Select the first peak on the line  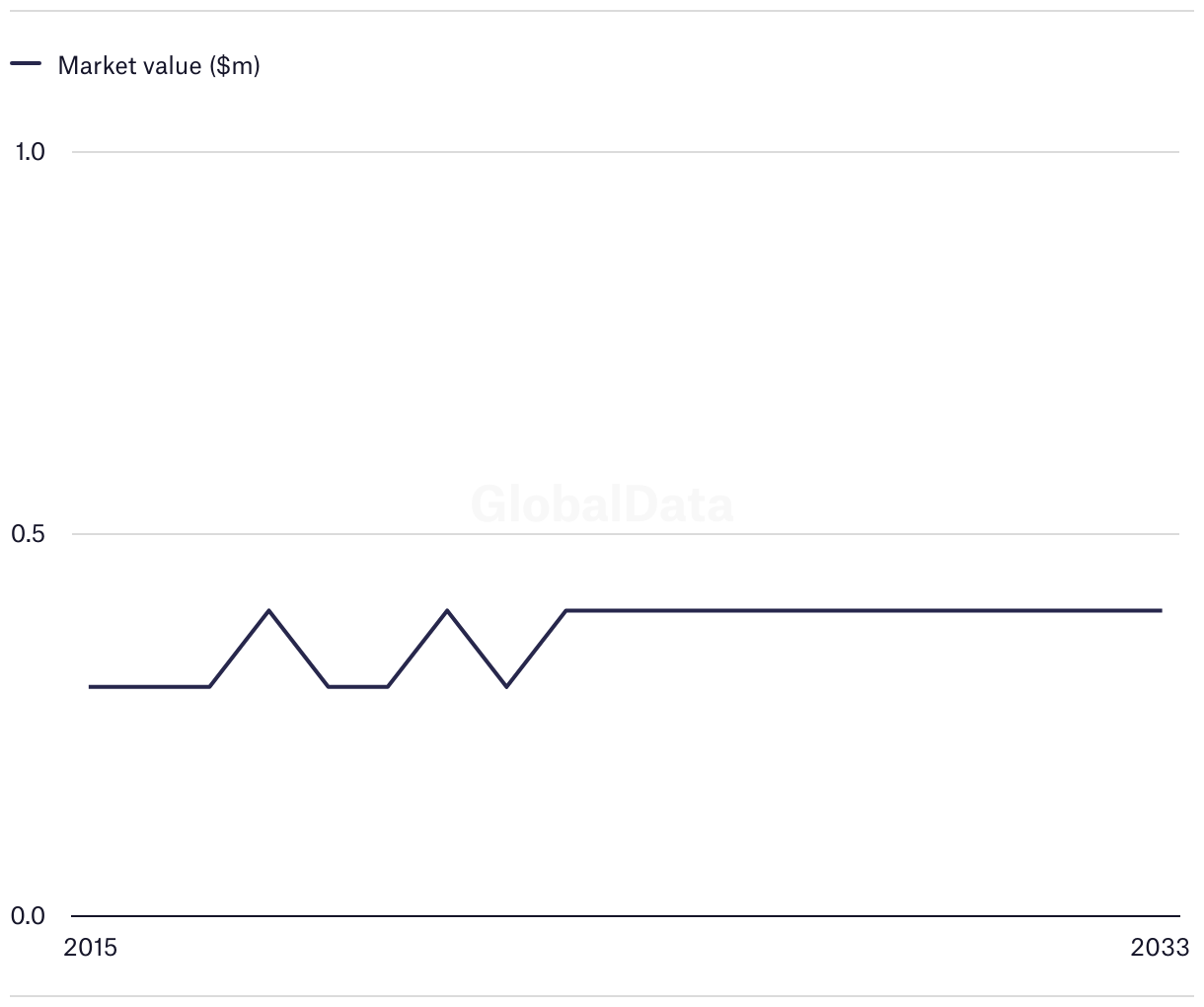tap(268, 610)
